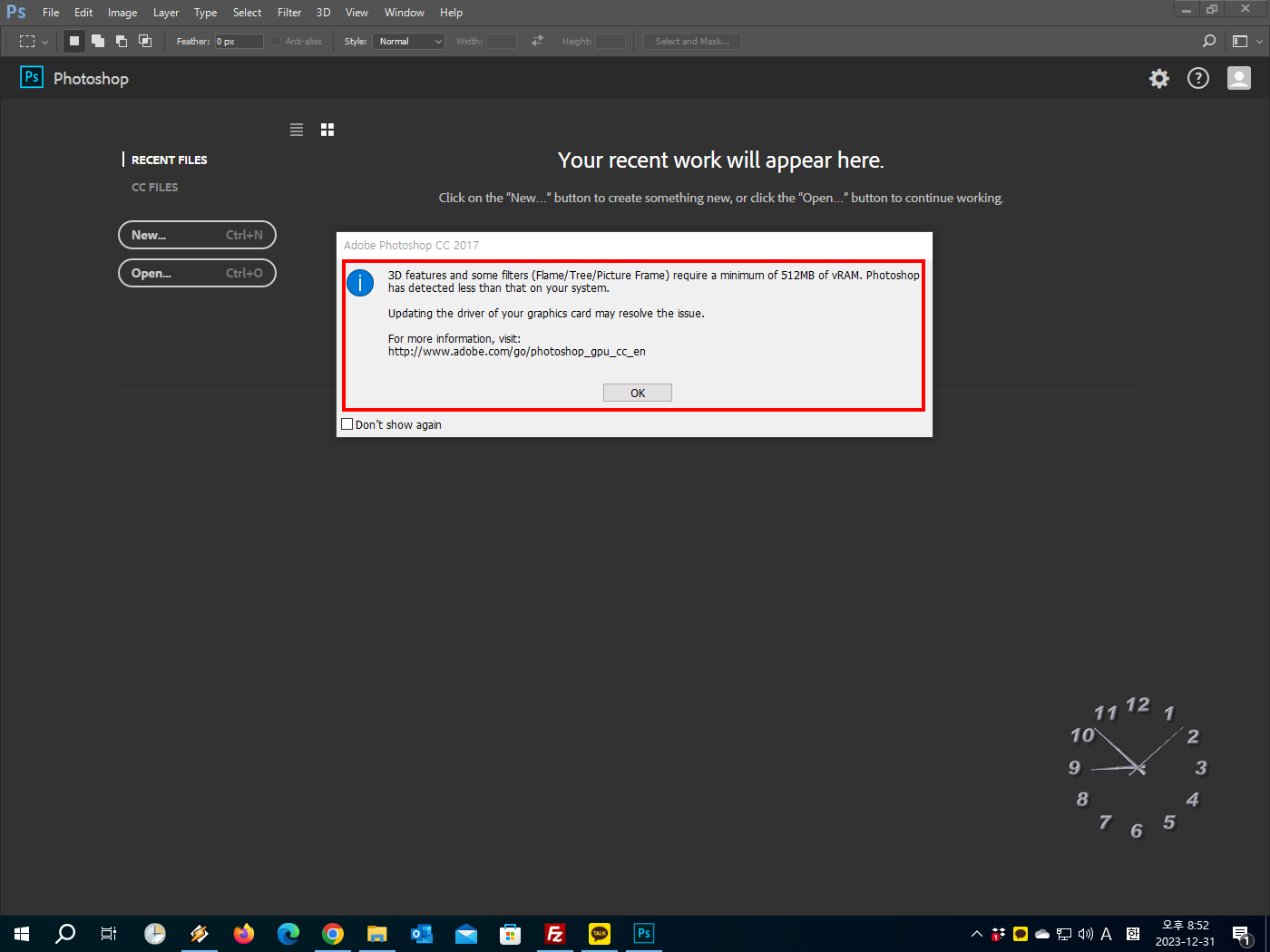Choose Subtract from selection mode icon
Viewport: 1270px width, 952px height.
[x=122, y=41]
